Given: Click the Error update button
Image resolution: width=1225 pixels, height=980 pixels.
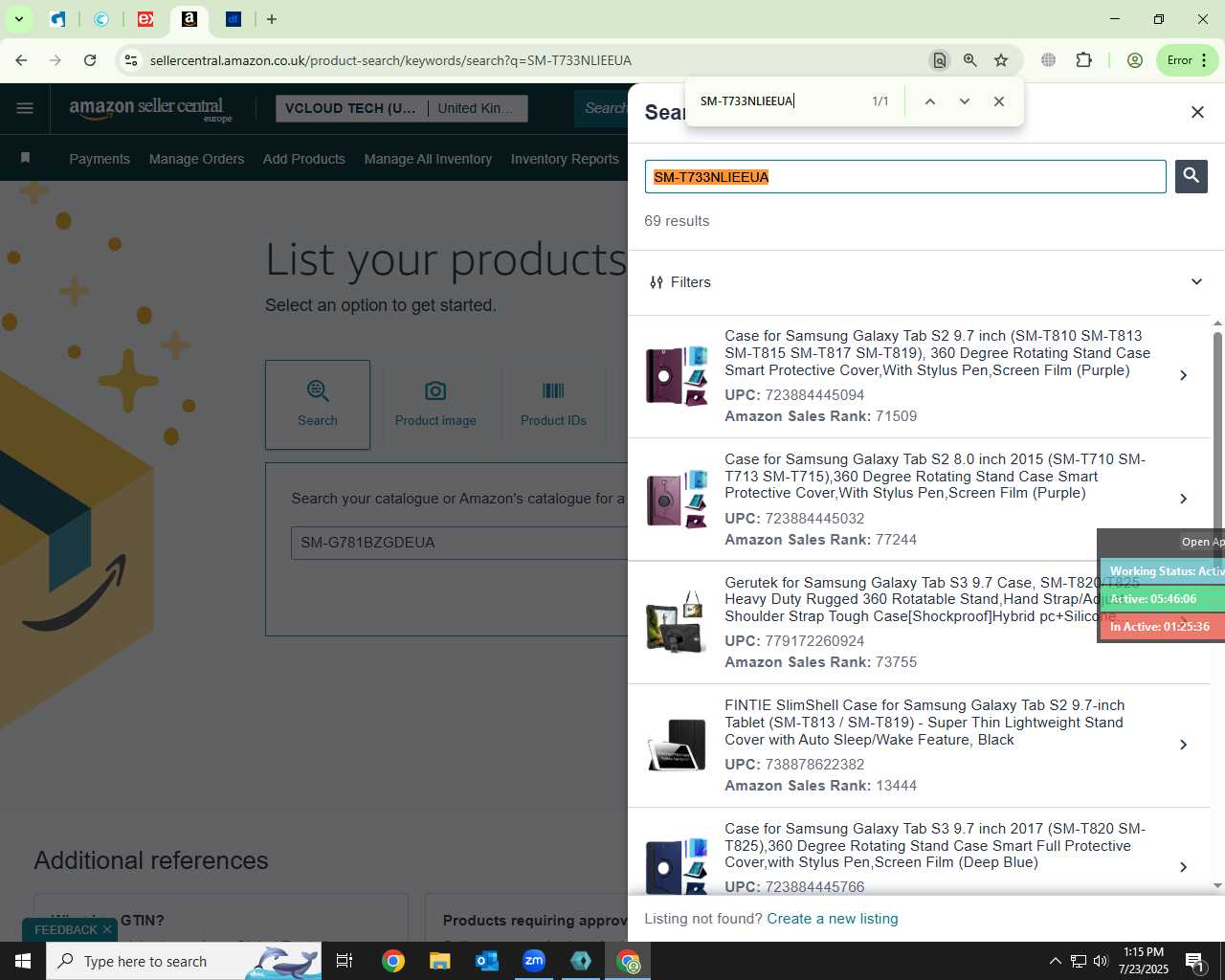Looking at the screenshot, I should coord(1187,60).
